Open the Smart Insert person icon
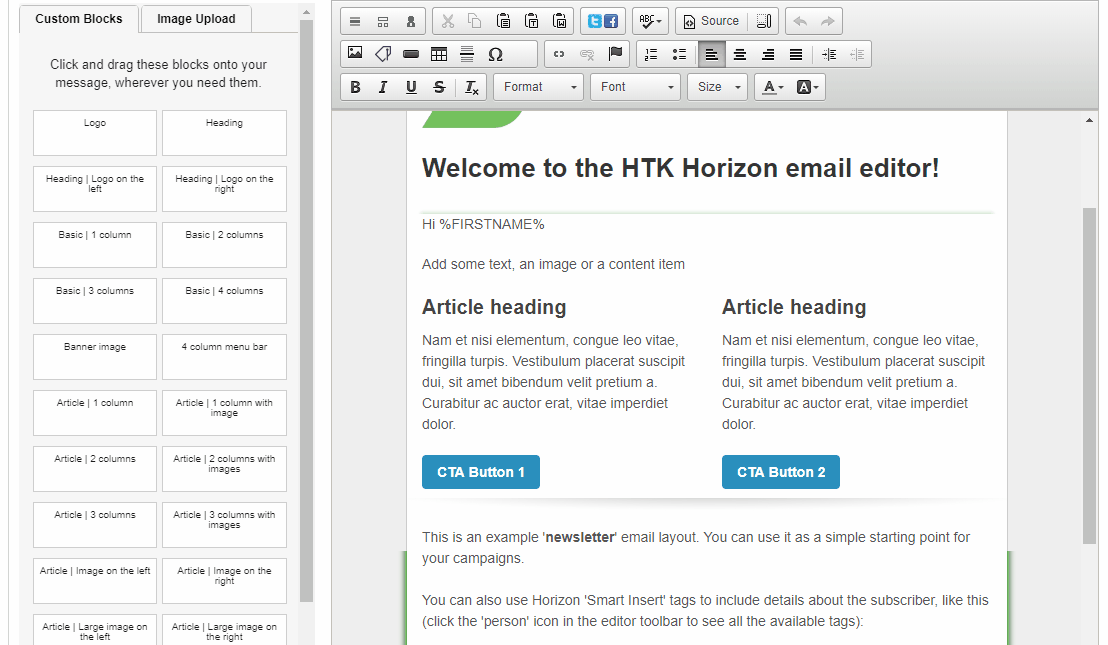 pos(409,21)
